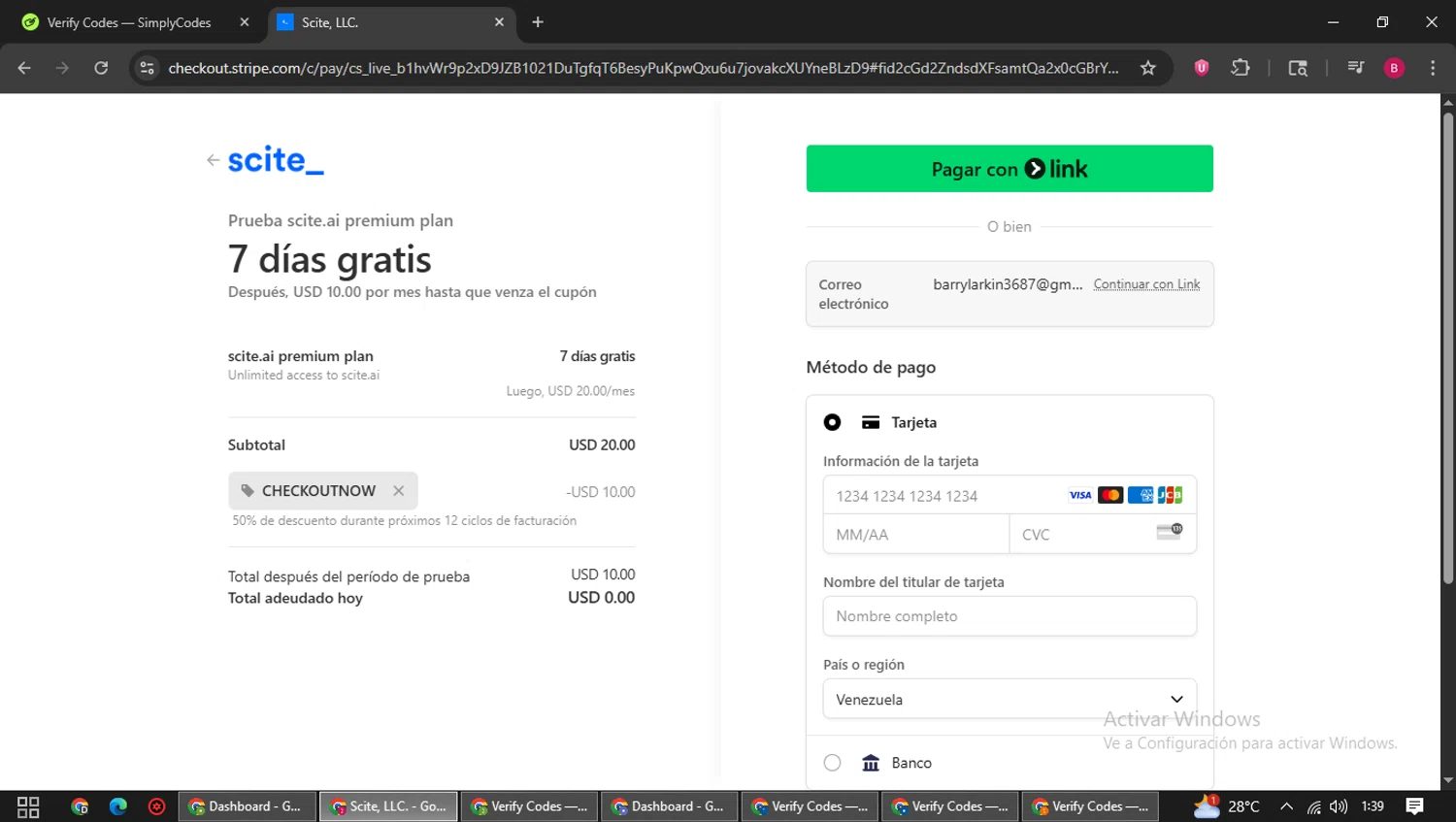
Task: Navigate forward in the browser
Action: pos(62,68)
